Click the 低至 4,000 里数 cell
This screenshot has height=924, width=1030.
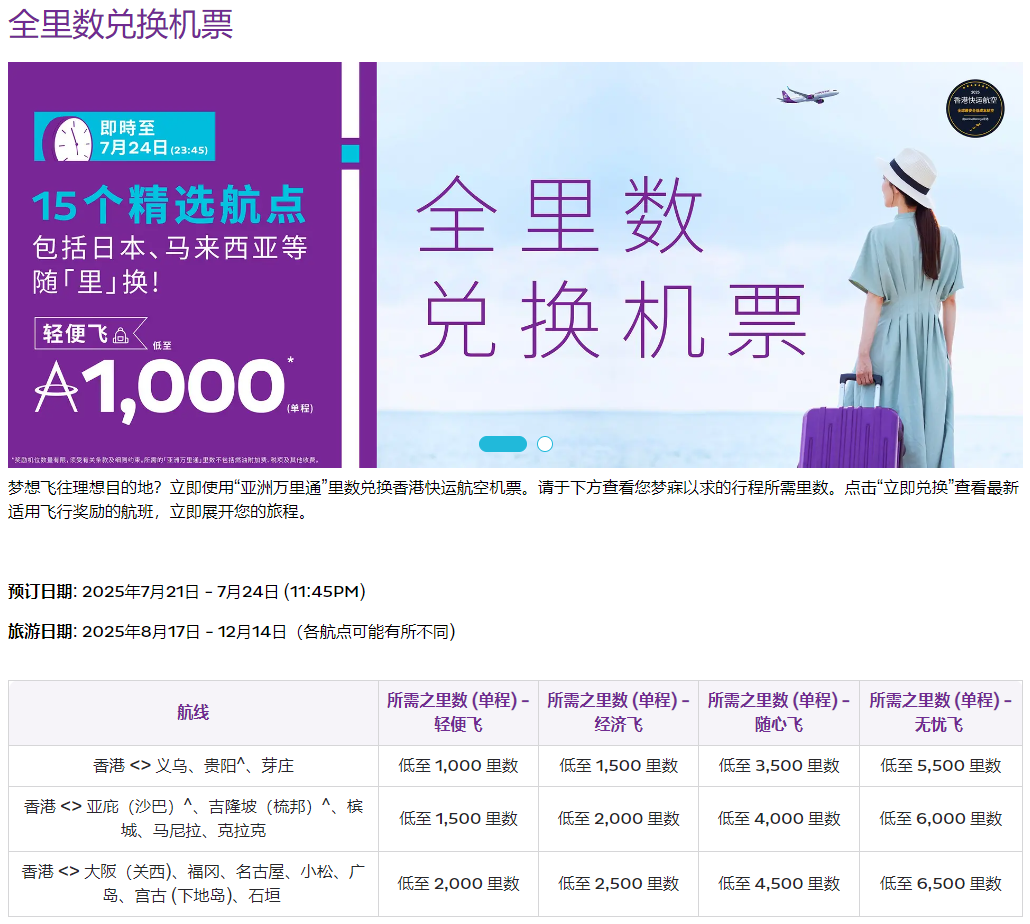778,819
